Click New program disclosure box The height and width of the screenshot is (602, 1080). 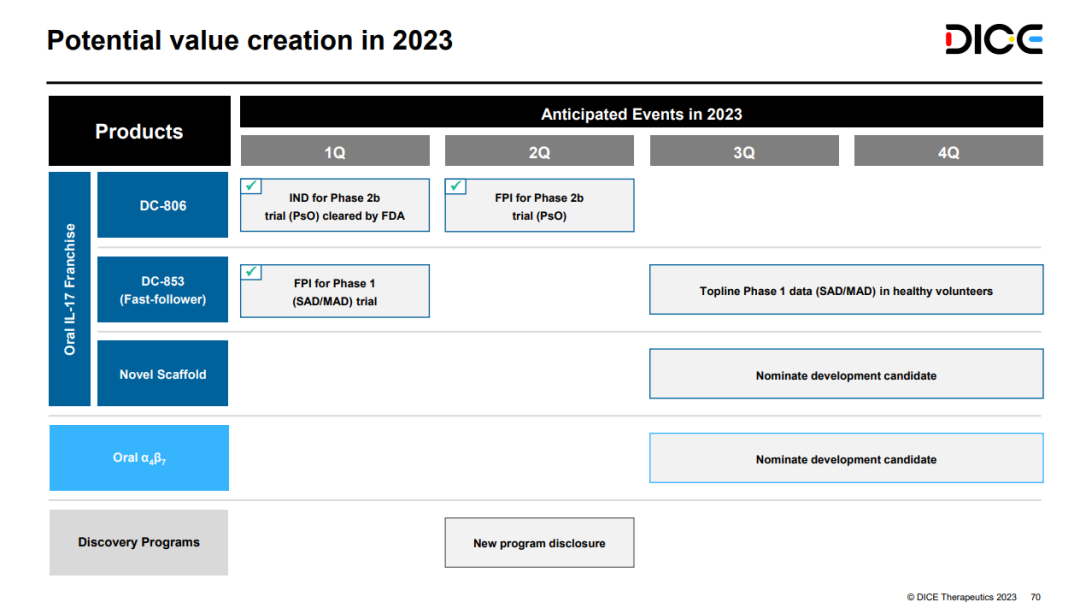coord(539,543)
